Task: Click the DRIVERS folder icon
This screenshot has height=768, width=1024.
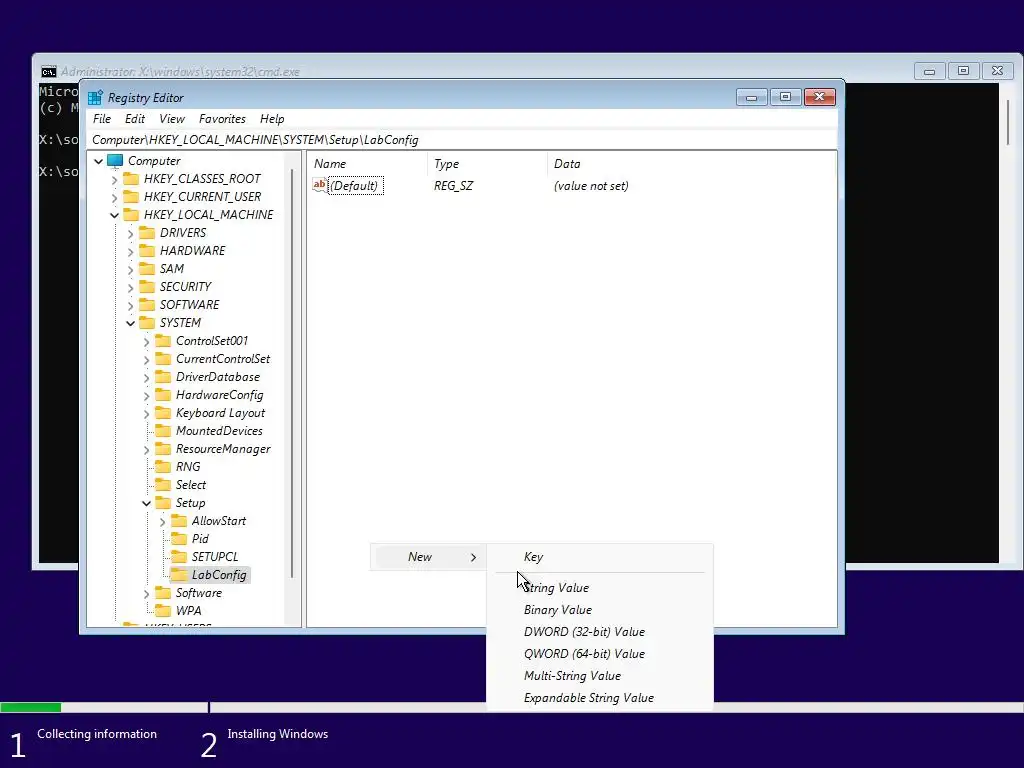Action: 148,233
